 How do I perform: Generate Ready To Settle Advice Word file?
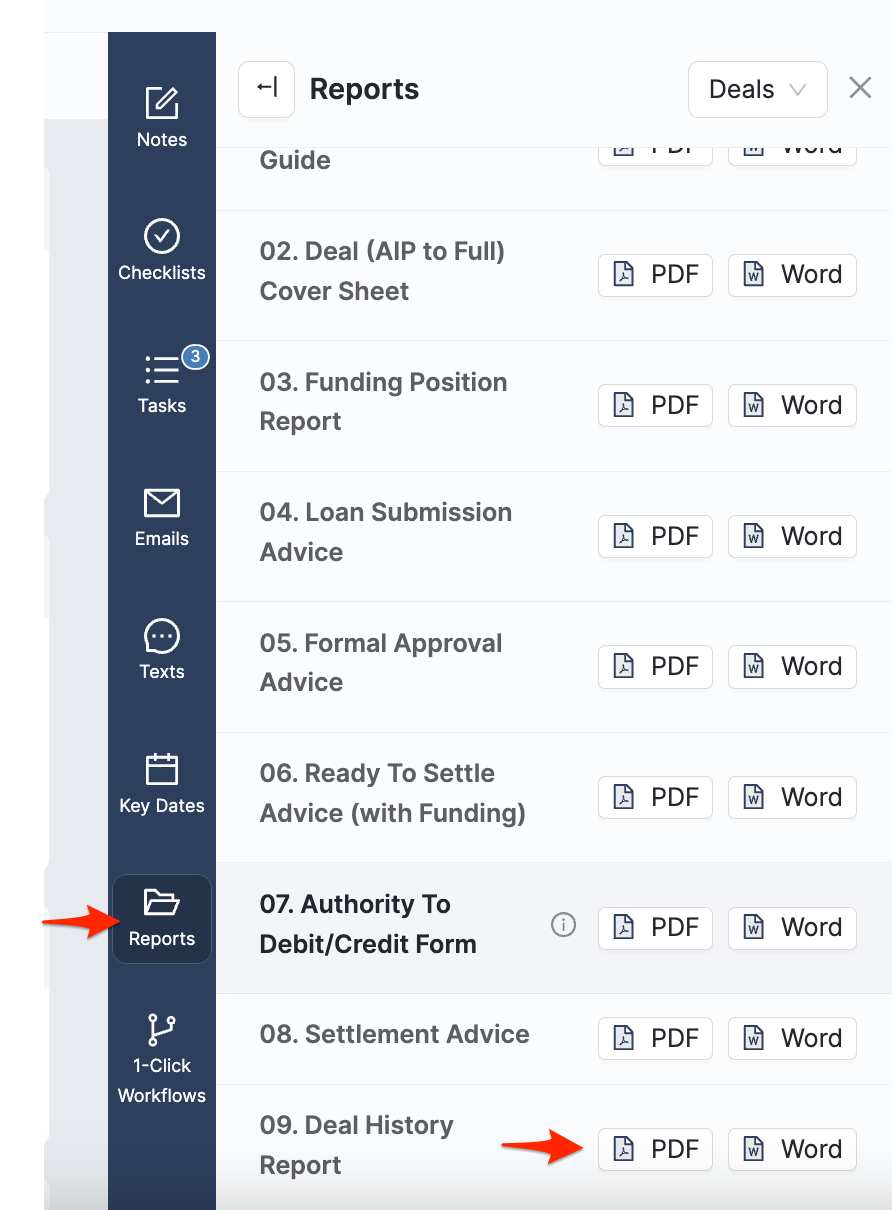point(792,797)
